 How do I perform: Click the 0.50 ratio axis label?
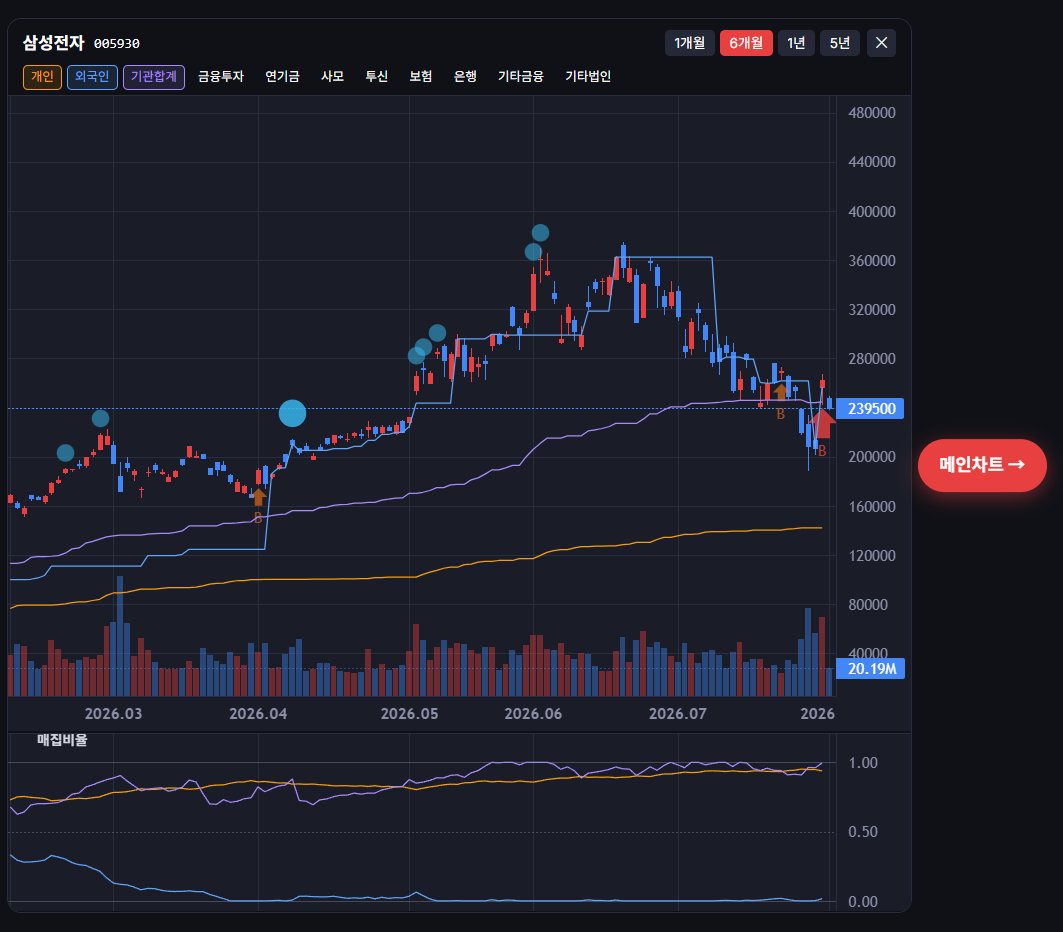[x=863, y=832]
